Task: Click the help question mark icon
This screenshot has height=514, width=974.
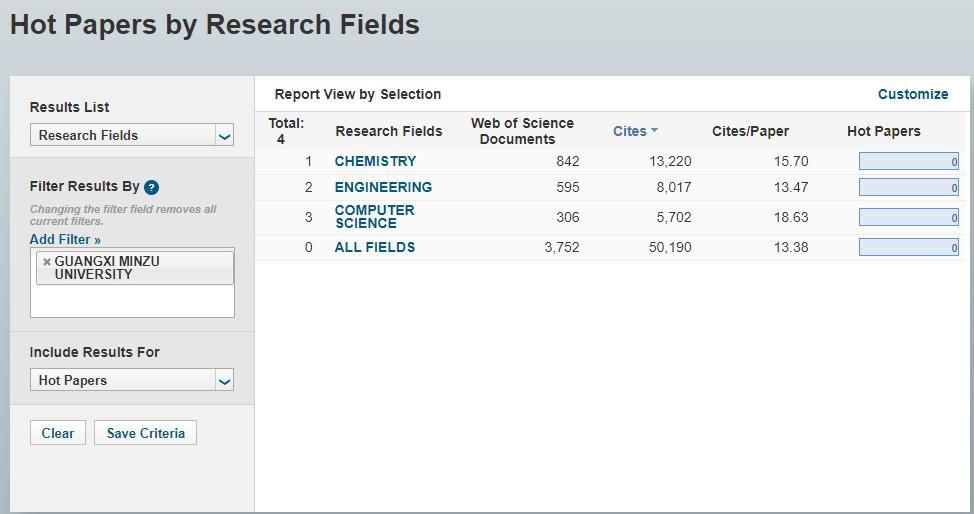Action: click(151, 187)
